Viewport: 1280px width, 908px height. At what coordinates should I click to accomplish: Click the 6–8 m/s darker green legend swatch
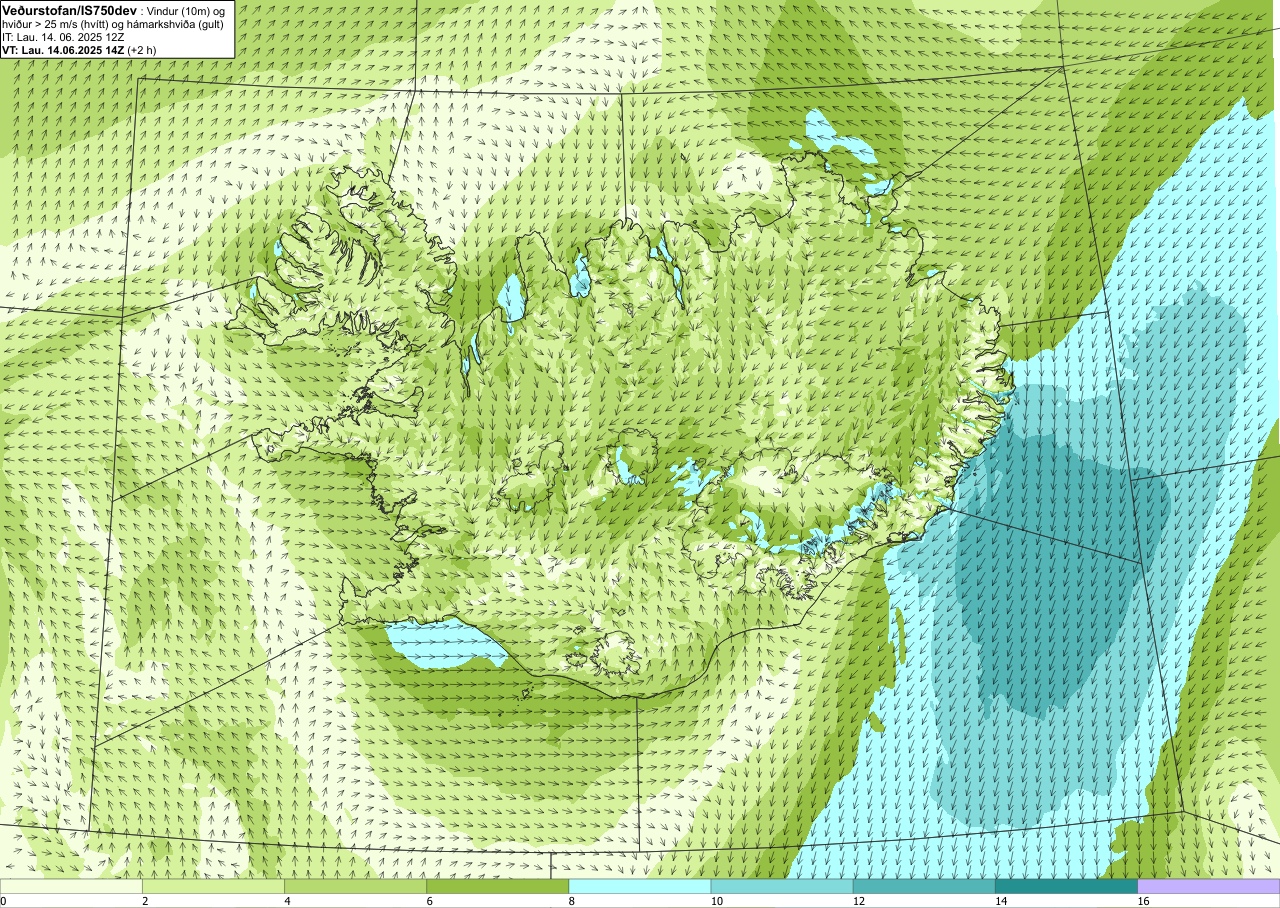(x=497, y=886)
